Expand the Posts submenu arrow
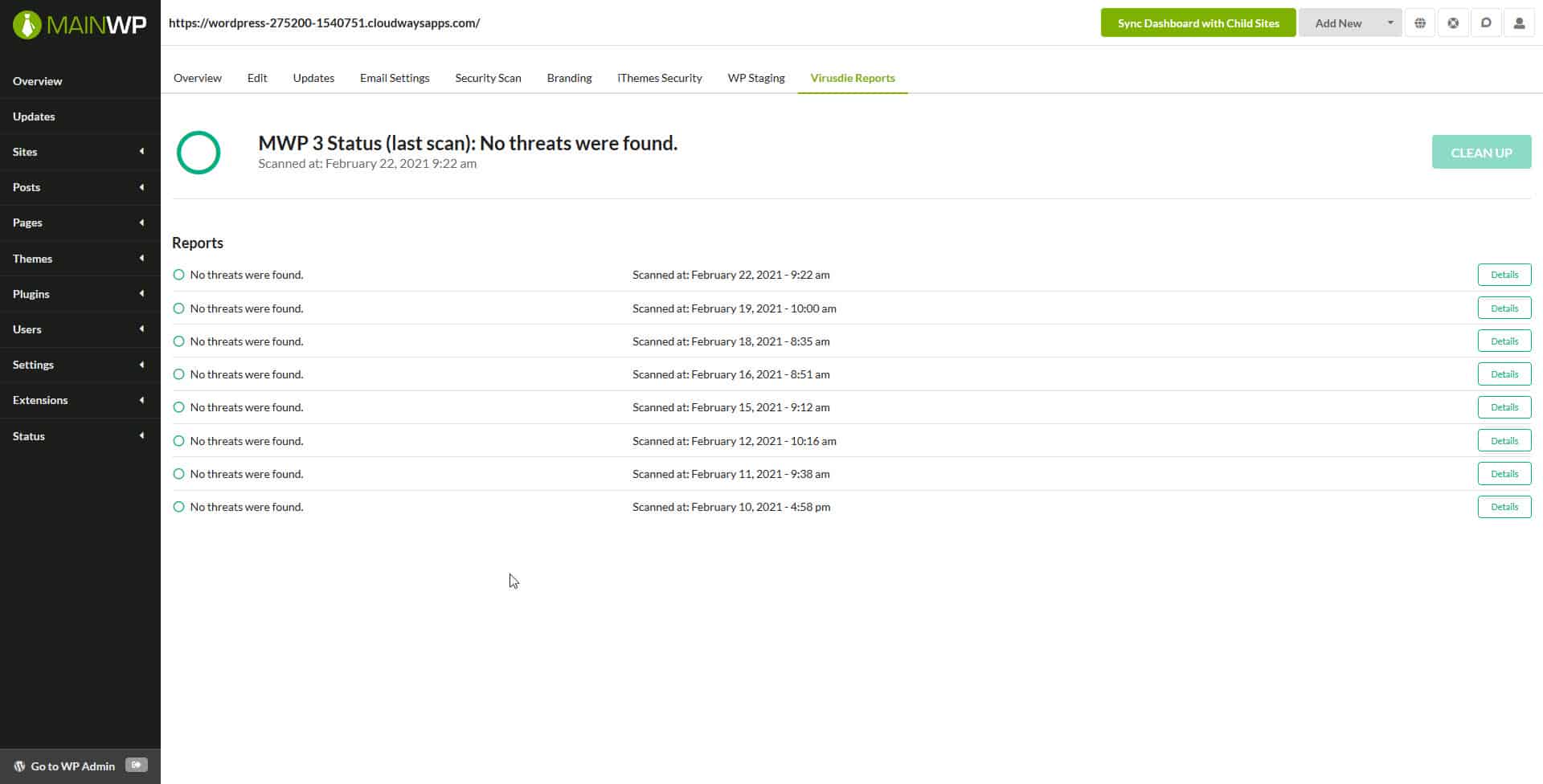The height and width of the screenshot is (784, 1543). (141, 187)
